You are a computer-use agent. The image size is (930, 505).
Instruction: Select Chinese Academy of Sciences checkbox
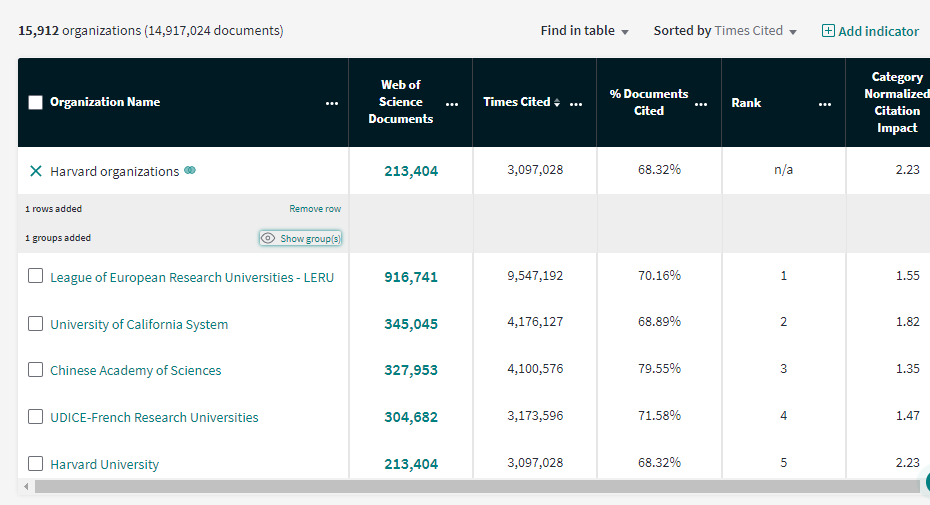point(36,370)
